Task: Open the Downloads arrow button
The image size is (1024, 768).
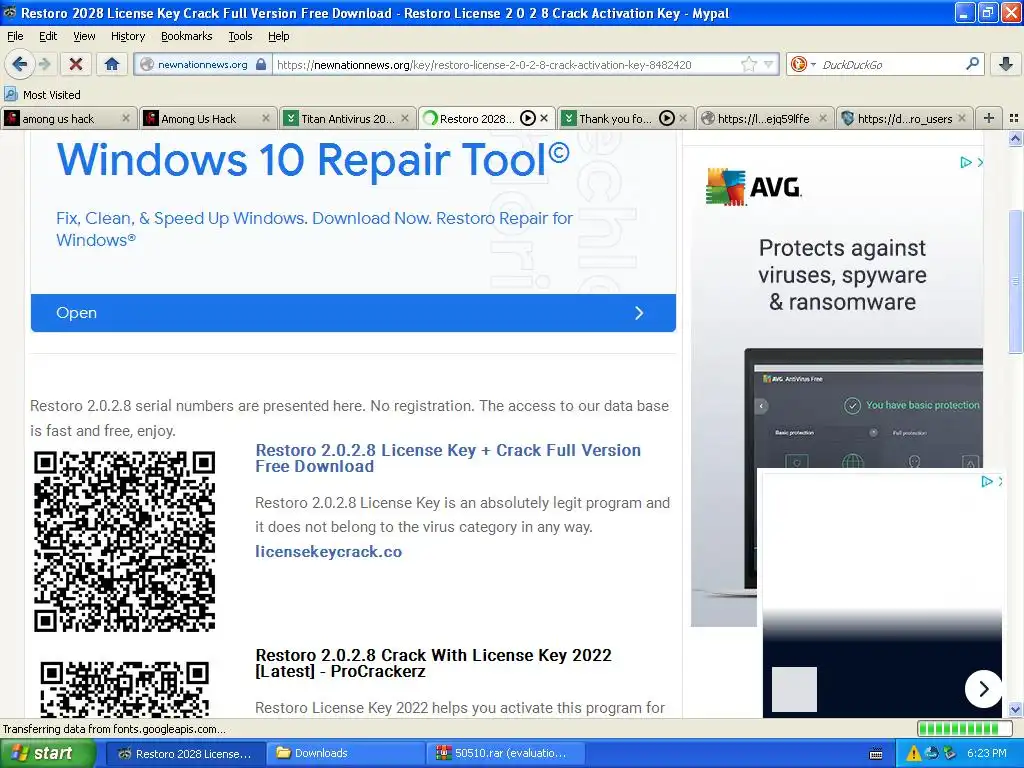Action: coord(1006,64)
